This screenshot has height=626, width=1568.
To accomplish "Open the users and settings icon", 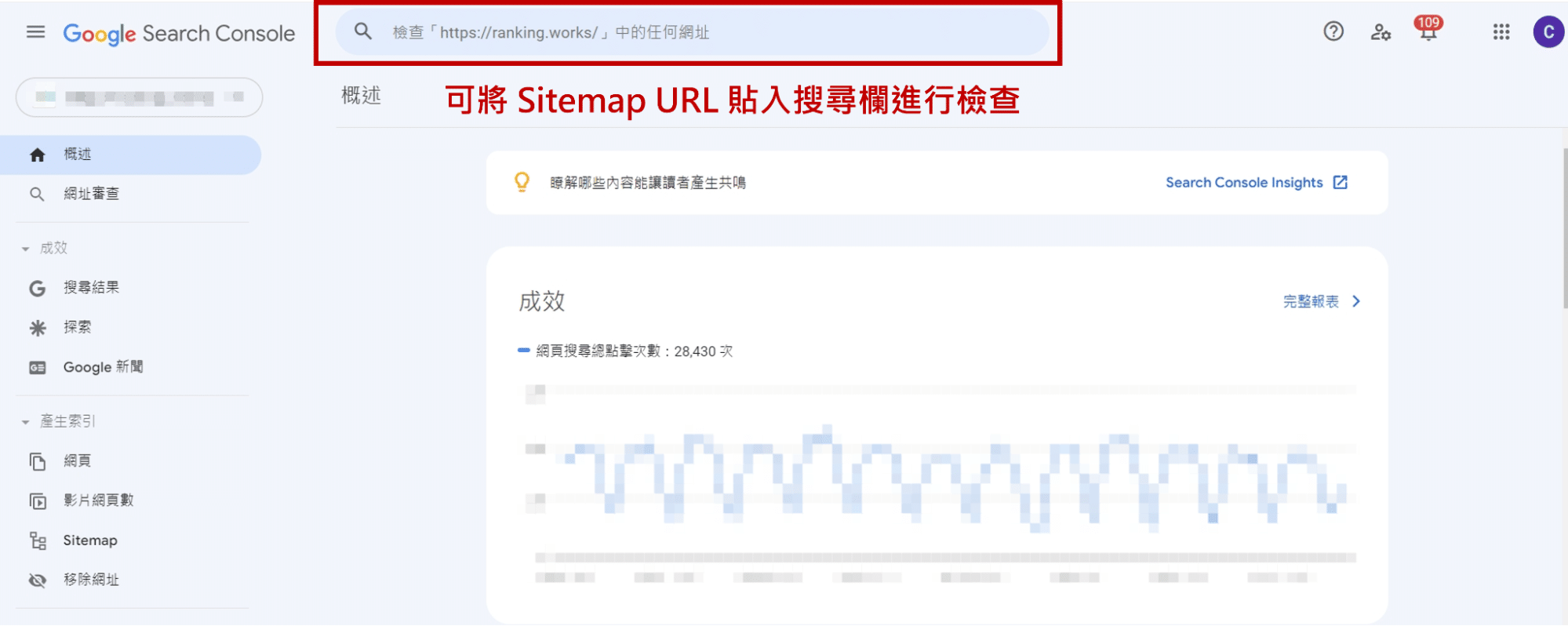I will (x=1381, y=32).
